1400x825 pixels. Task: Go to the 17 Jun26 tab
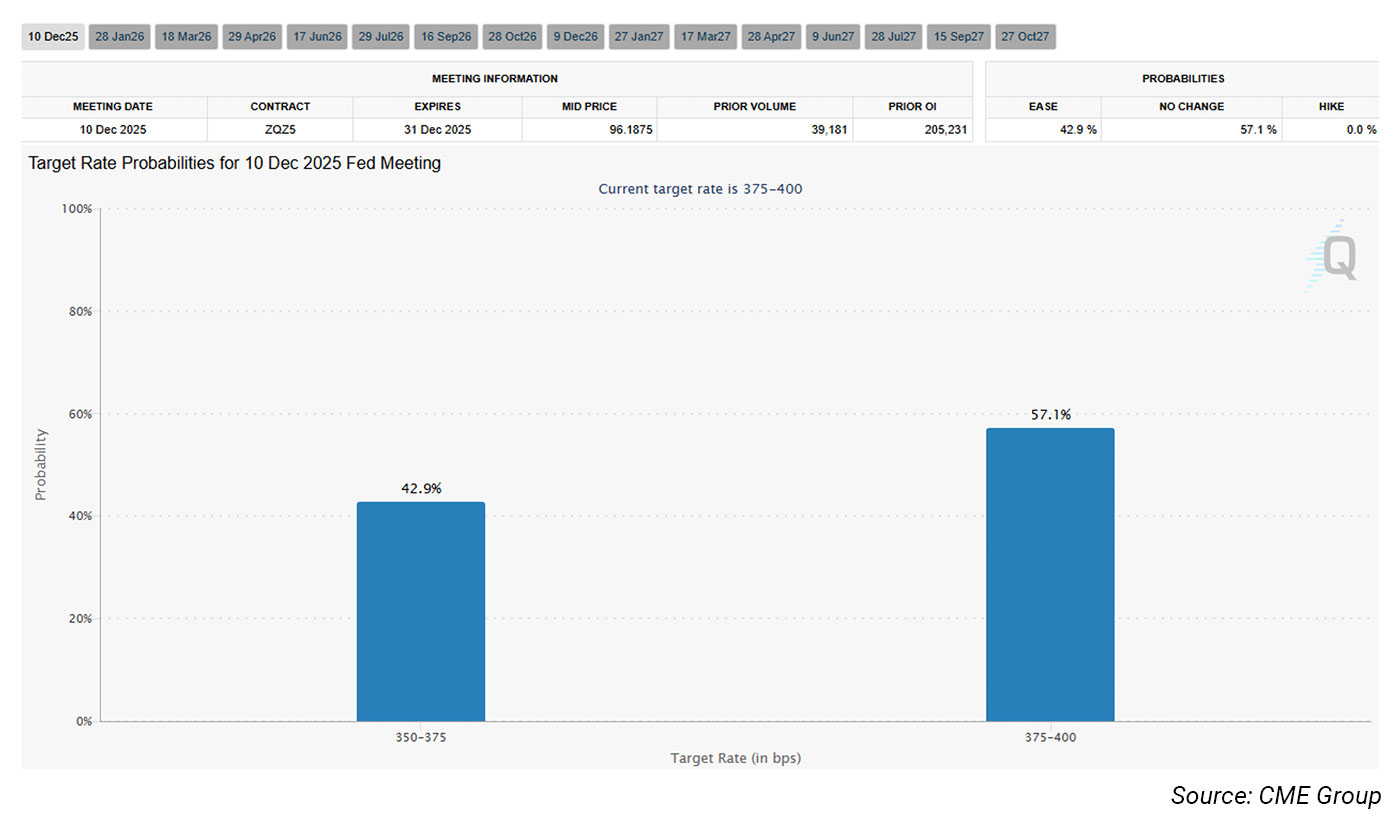318,37
